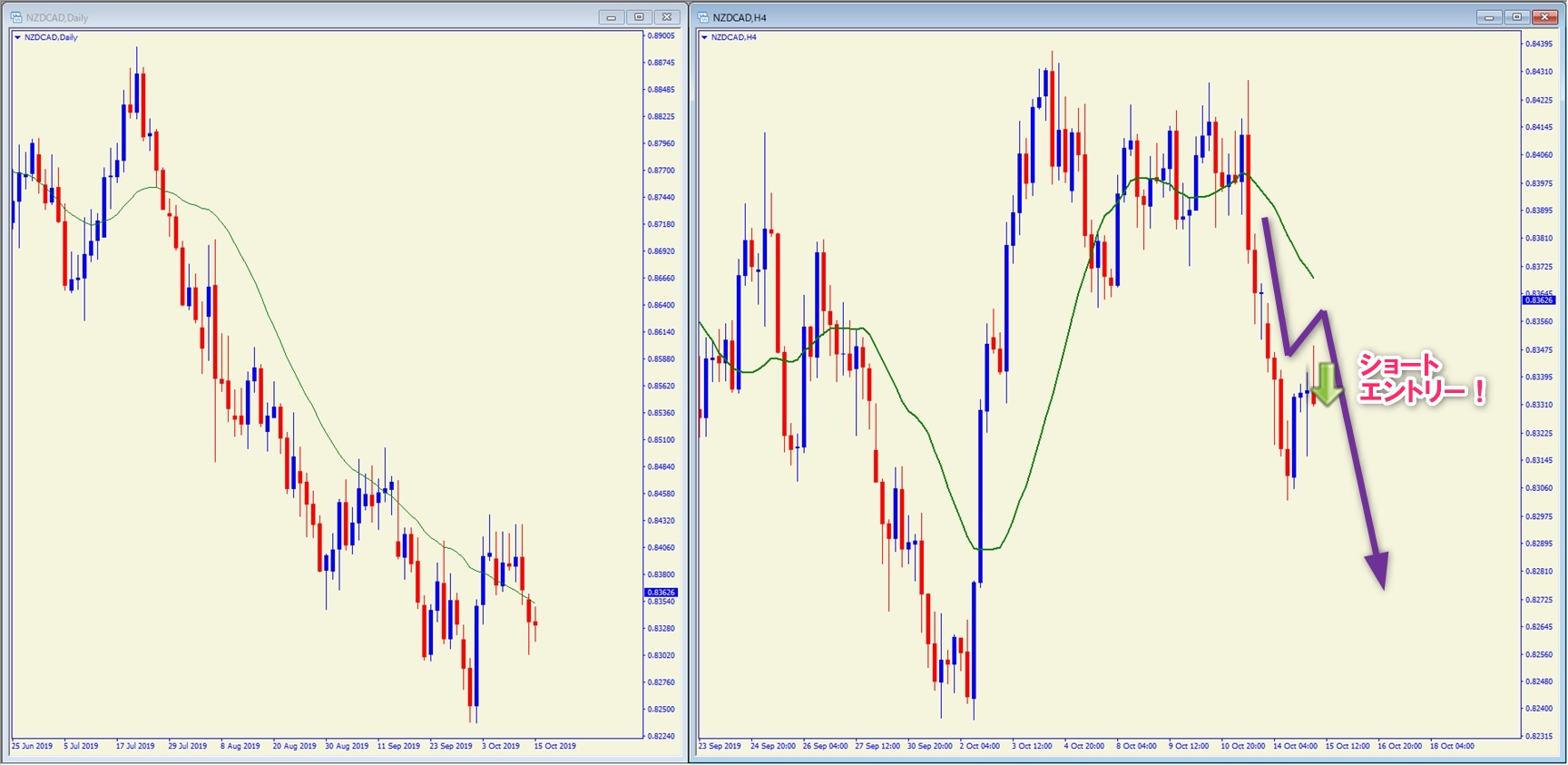Image resolution: width=1568 pixels, height=765 pixels.
Task: Click the 17 Jul 2019 date label
Action: coord(135,746)
